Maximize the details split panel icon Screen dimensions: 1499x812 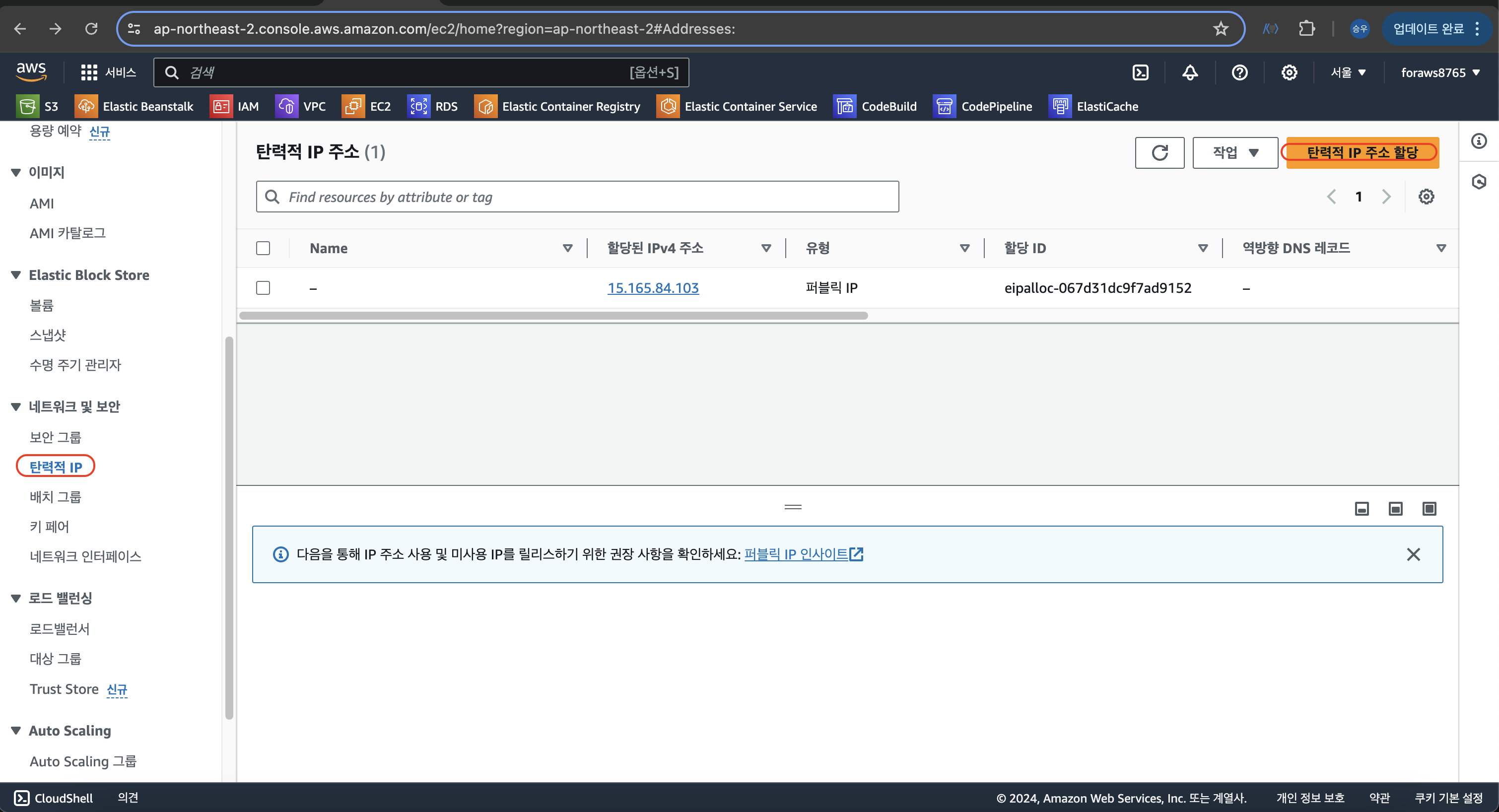pos(1429,509)
